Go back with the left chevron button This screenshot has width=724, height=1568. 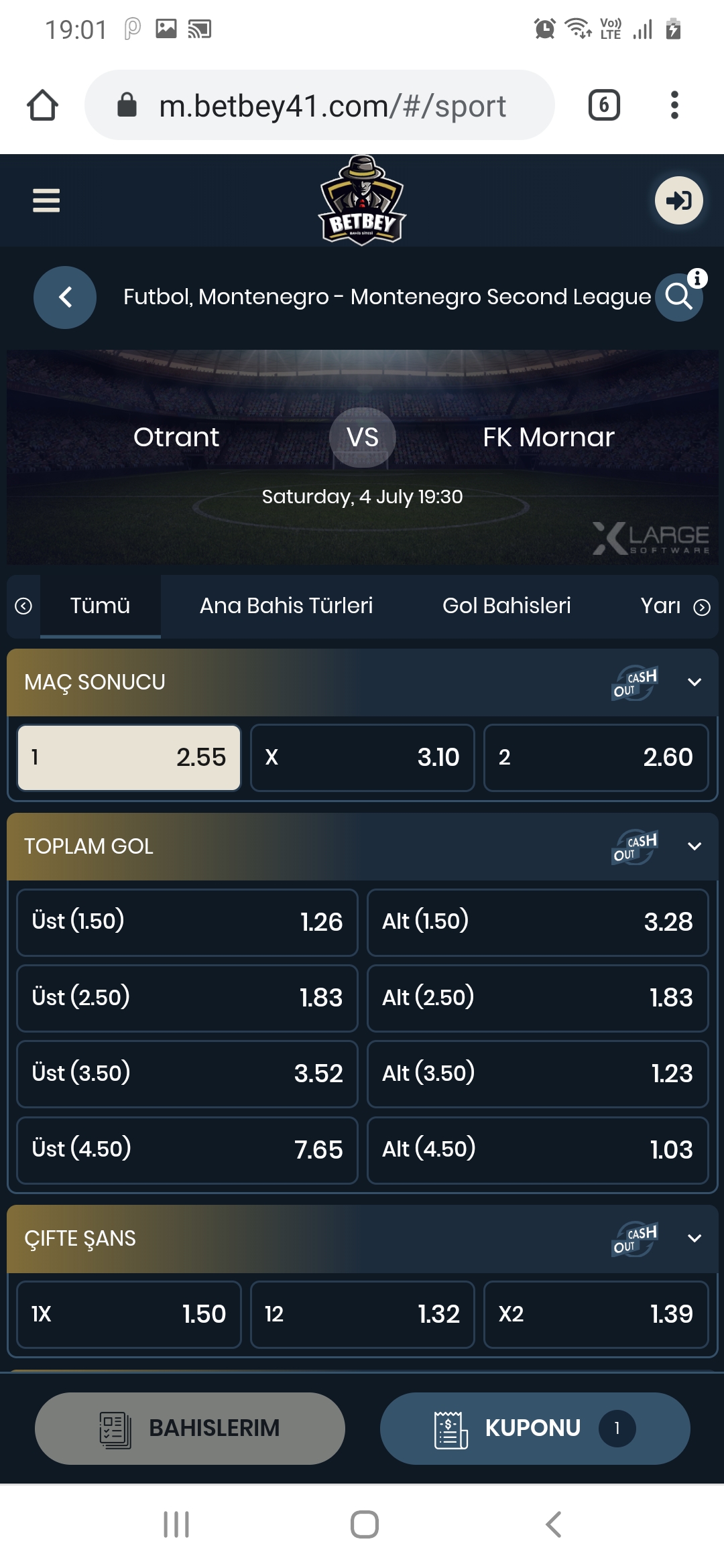click(65, 298)
